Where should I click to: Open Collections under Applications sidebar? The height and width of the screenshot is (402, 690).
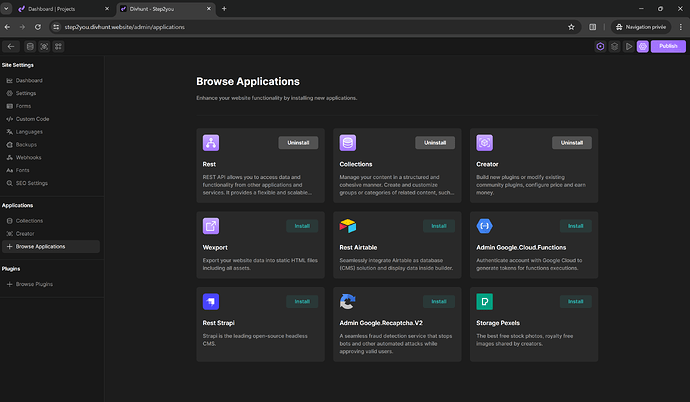pos(51,221)
